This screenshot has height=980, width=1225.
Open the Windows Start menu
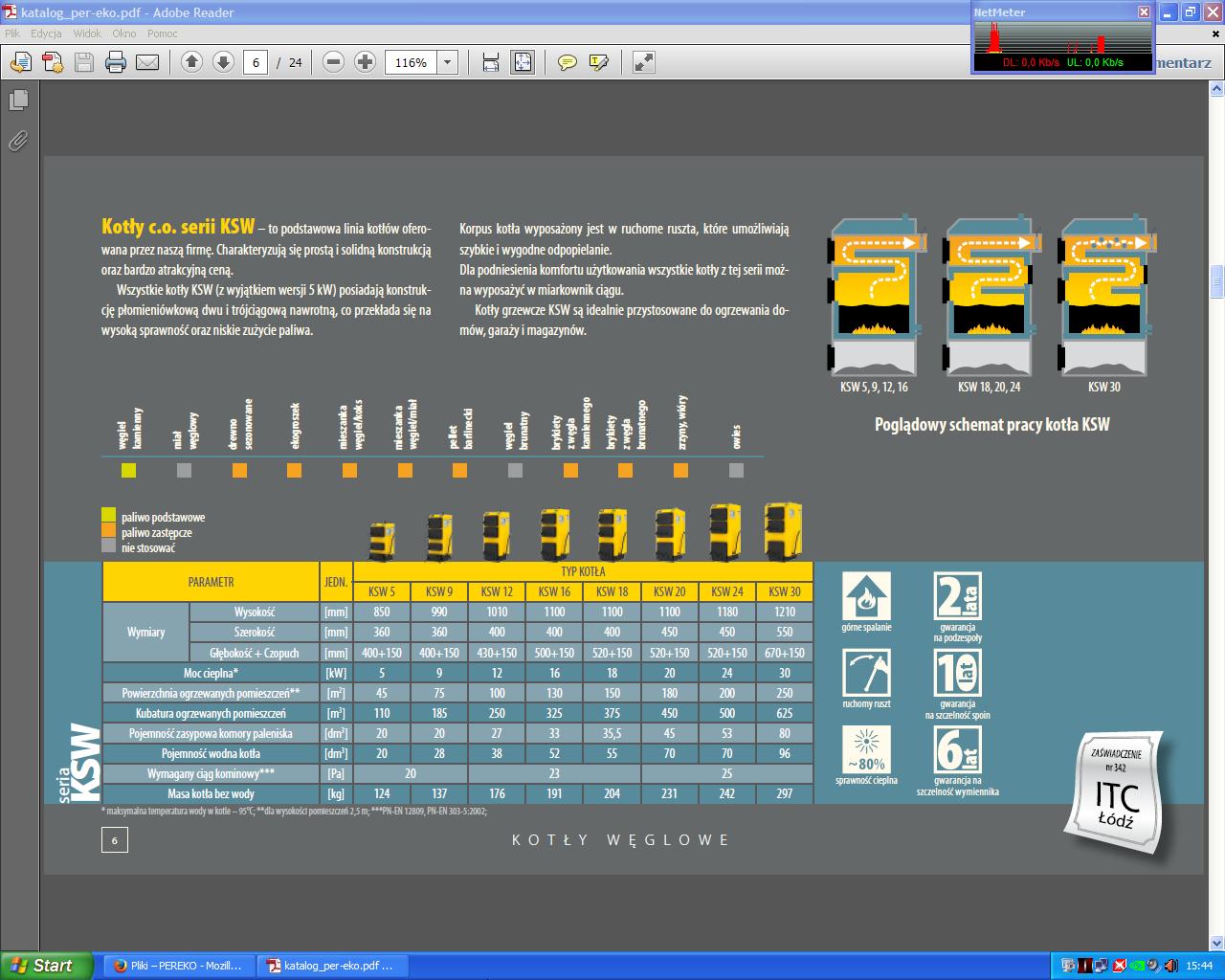(x=47, y=966)
